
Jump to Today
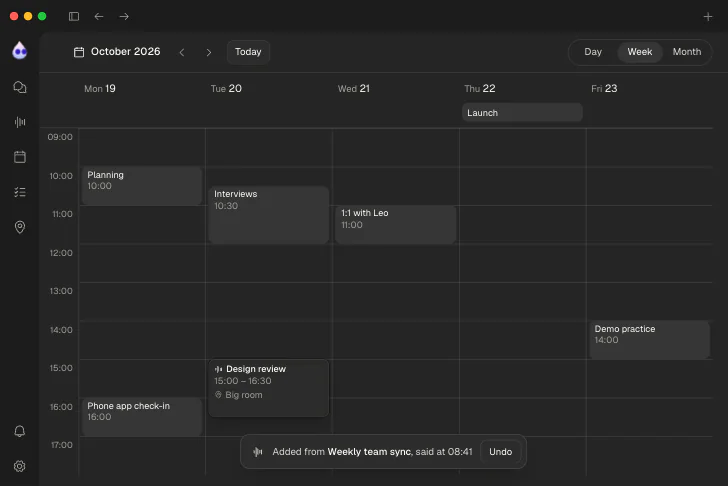click(248, 52)
